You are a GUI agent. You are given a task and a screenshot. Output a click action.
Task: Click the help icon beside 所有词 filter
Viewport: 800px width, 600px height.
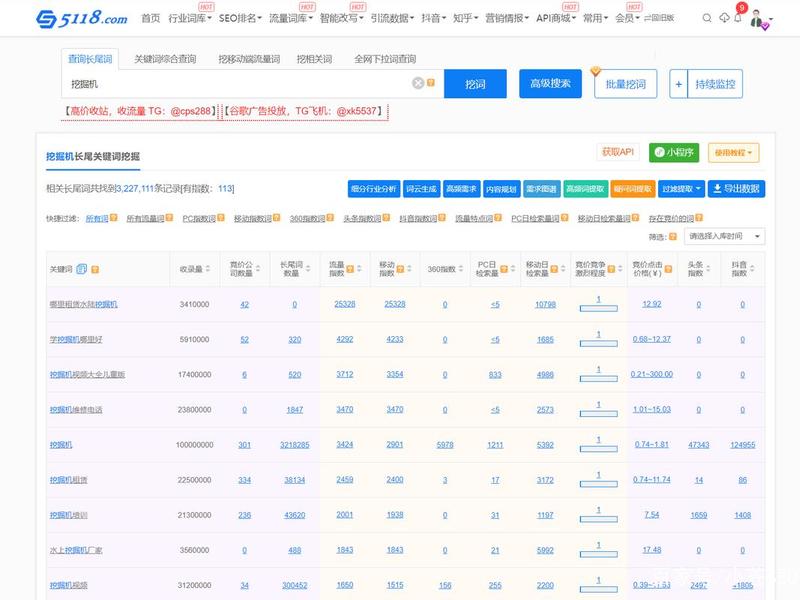[x=114, y=218]
